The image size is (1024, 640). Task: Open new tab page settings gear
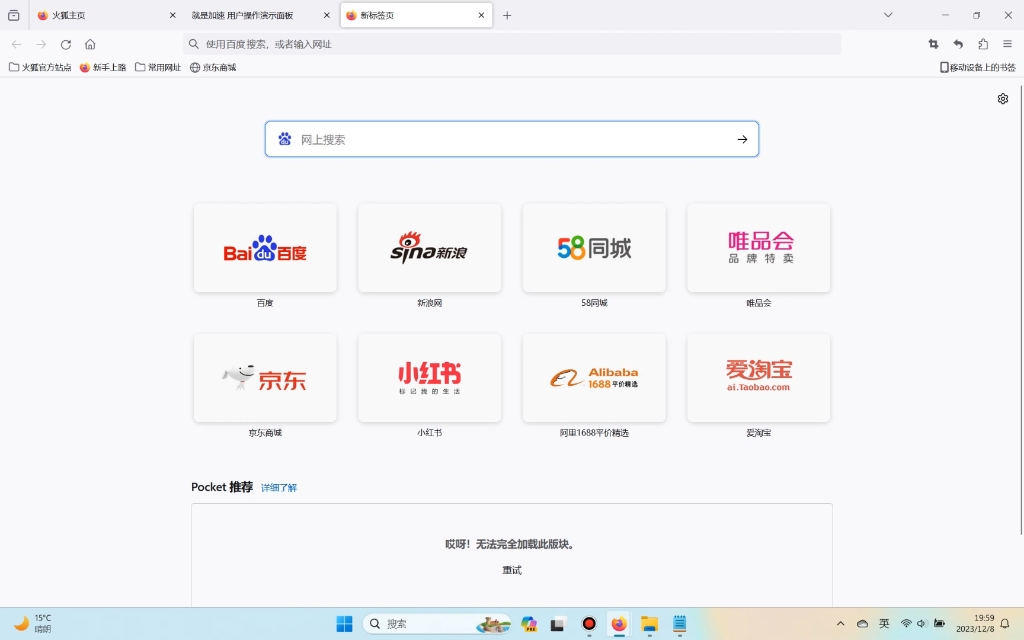[x=1002, y=99]
